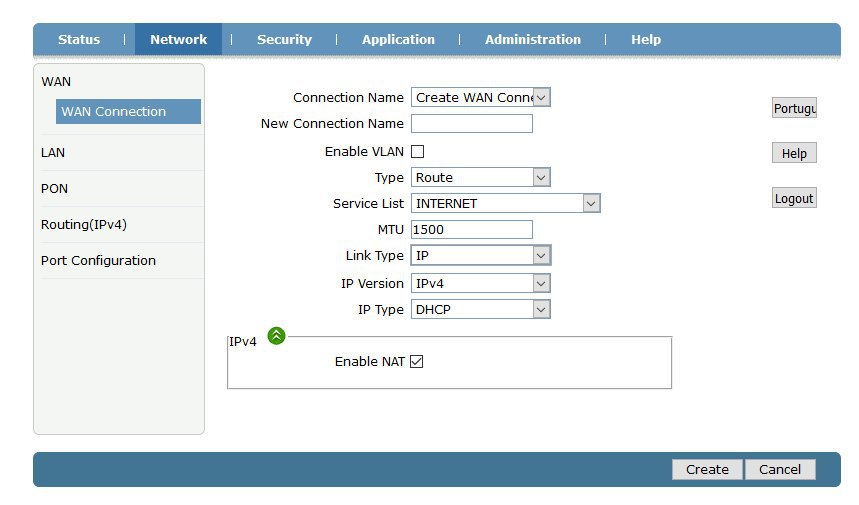Open the Administration tab

point(532,39)
